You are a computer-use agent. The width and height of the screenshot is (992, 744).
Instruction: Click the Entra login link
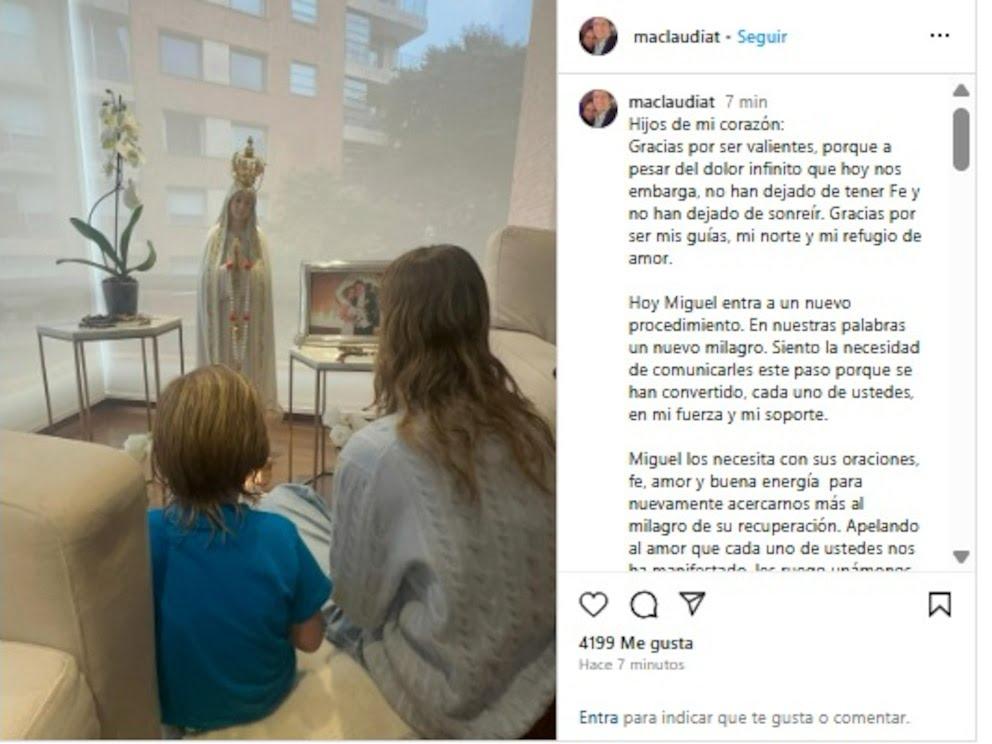[x=598, y=717]
